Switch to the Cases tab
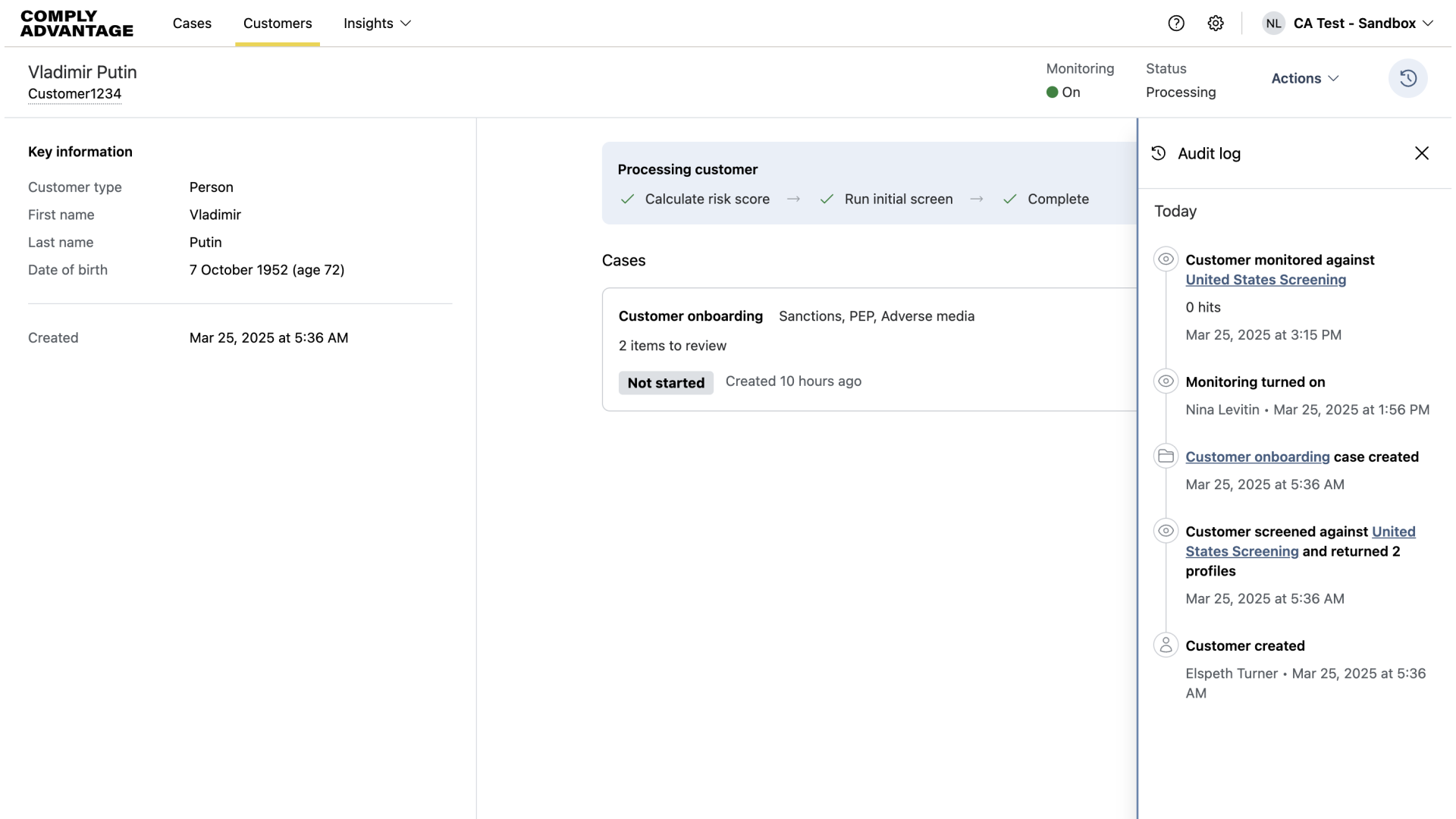This screenshot has width=1456, height=819. (192, 24)
